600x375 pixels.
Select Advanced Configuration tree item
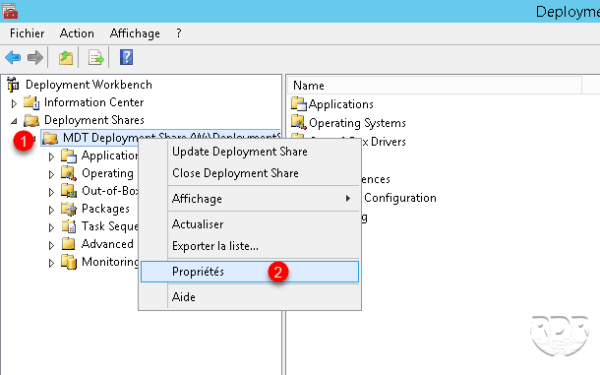[107, 244]
